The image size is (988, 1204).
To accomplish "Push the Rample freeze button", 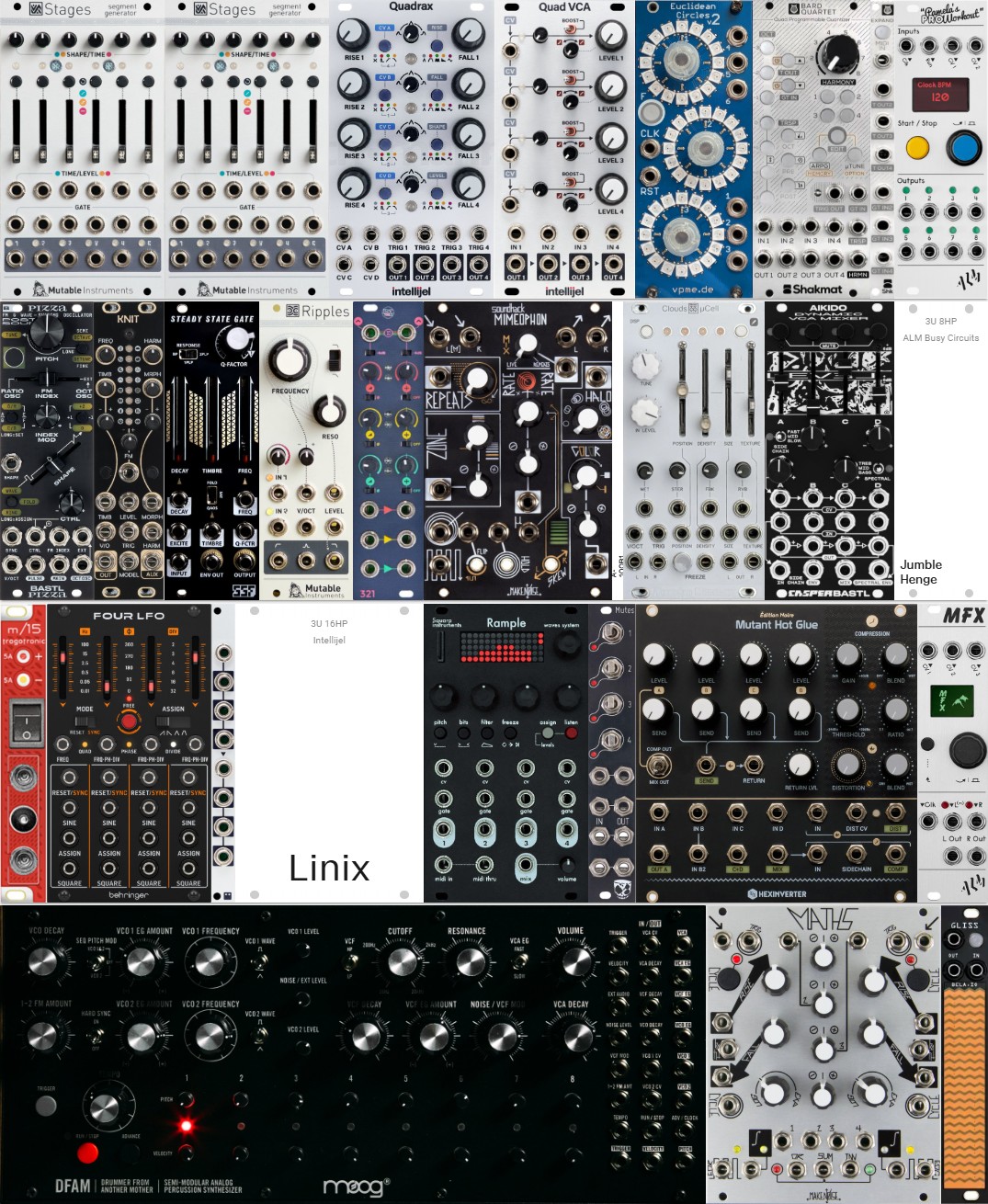I will [x=511, y=733].
